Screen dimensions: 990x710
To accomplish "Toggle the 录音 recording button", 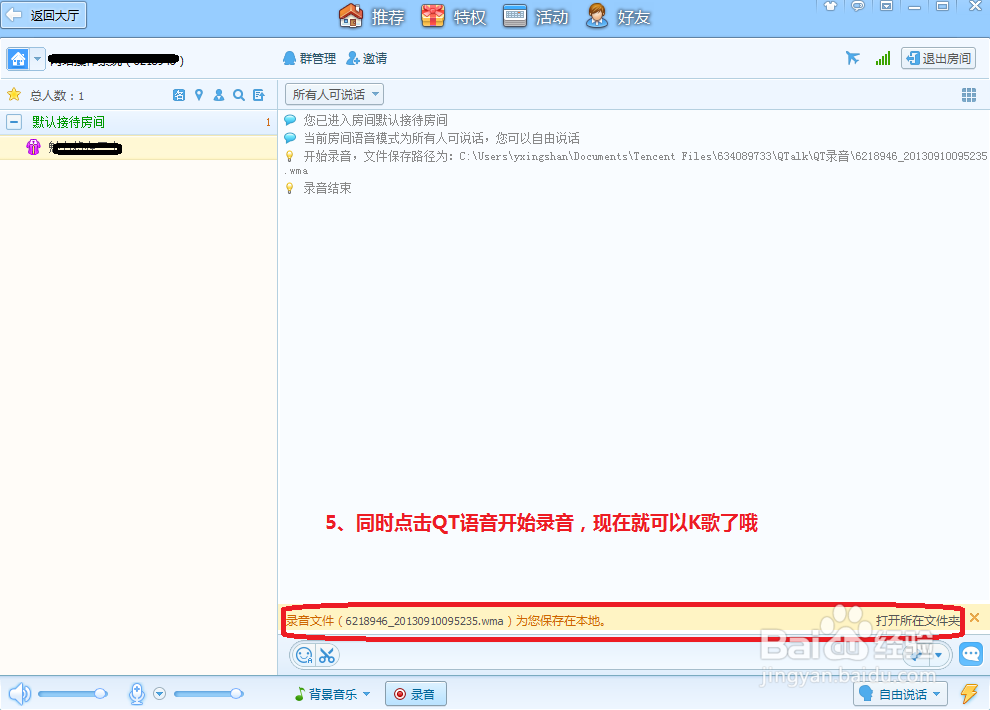I will [415, 693].
